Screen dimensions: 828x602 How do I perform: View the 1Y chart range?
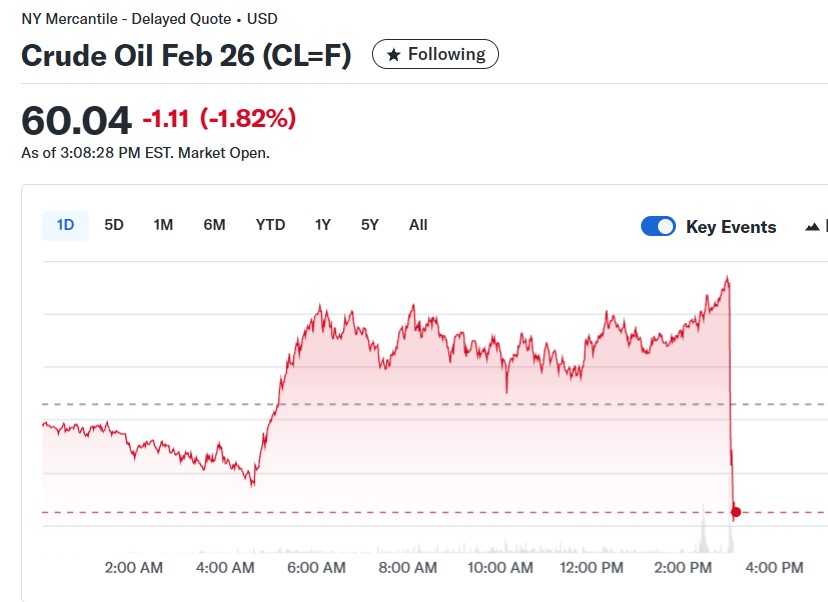322,225
